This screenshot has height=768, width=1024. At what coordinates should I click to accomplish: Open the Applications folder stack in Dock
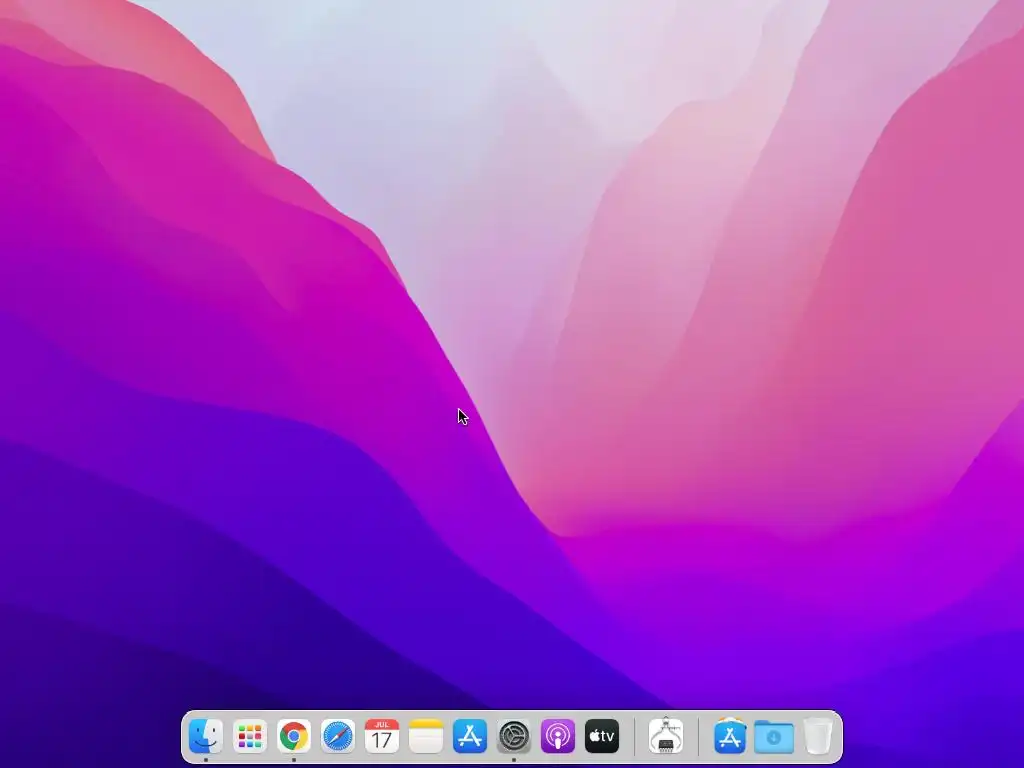730,736
